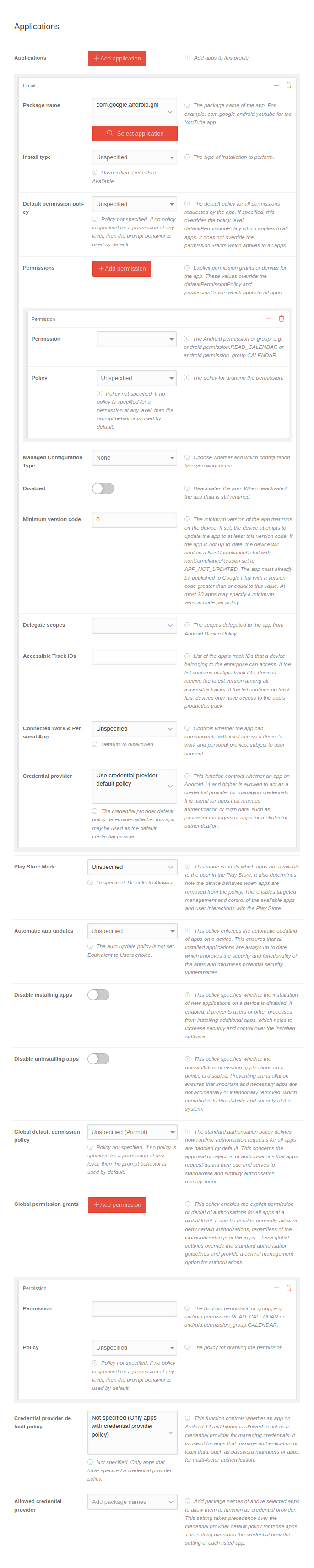
Task: Focus the Minimum version code field
Action: [135, 520]
